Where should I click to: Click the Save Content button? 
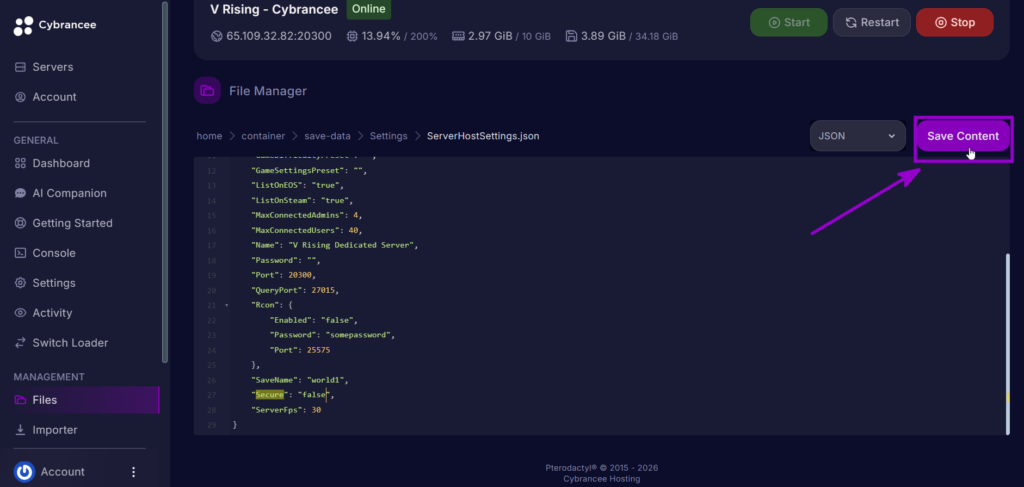tap(963, 136)
